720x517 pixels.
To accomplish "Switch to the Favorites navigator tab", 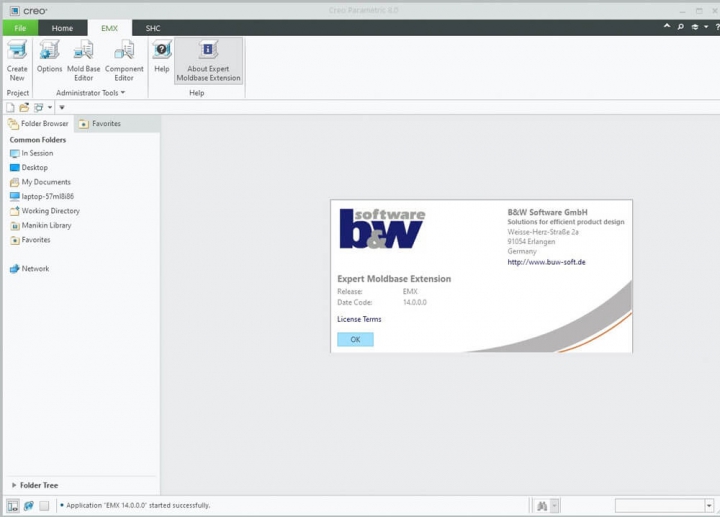I will [x=100, y=124].
